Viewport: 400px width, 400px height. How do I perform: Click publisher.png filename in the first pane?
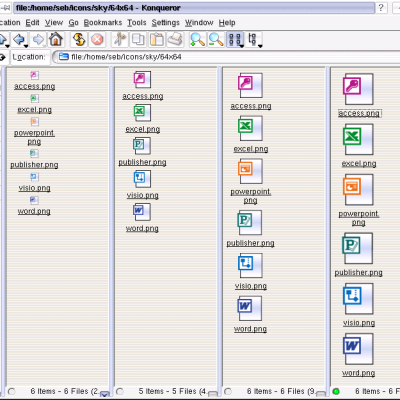34,165
